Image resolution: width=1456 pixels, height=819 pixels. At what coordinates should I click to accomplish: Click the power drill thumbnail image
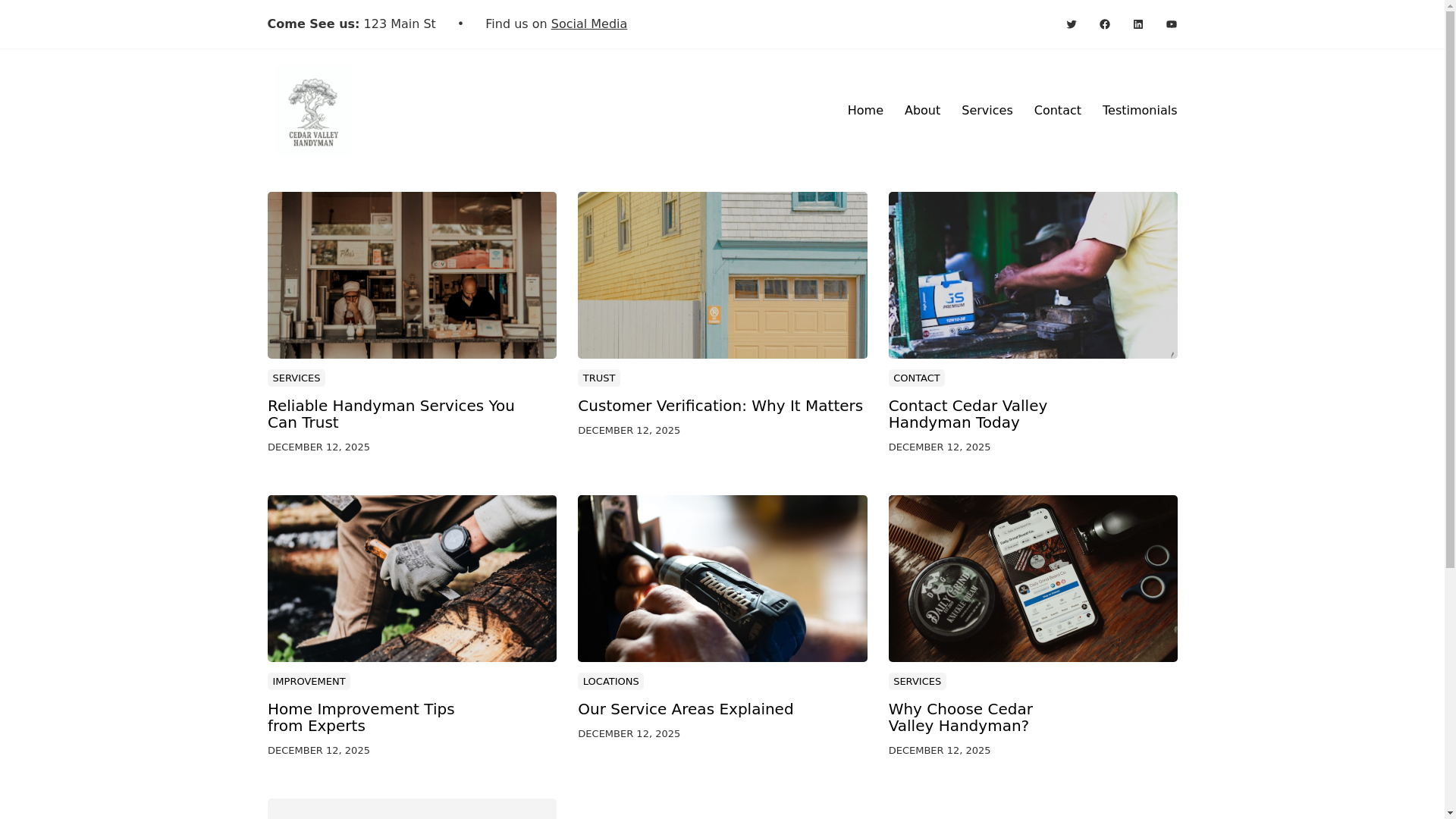tap(722, 579)
